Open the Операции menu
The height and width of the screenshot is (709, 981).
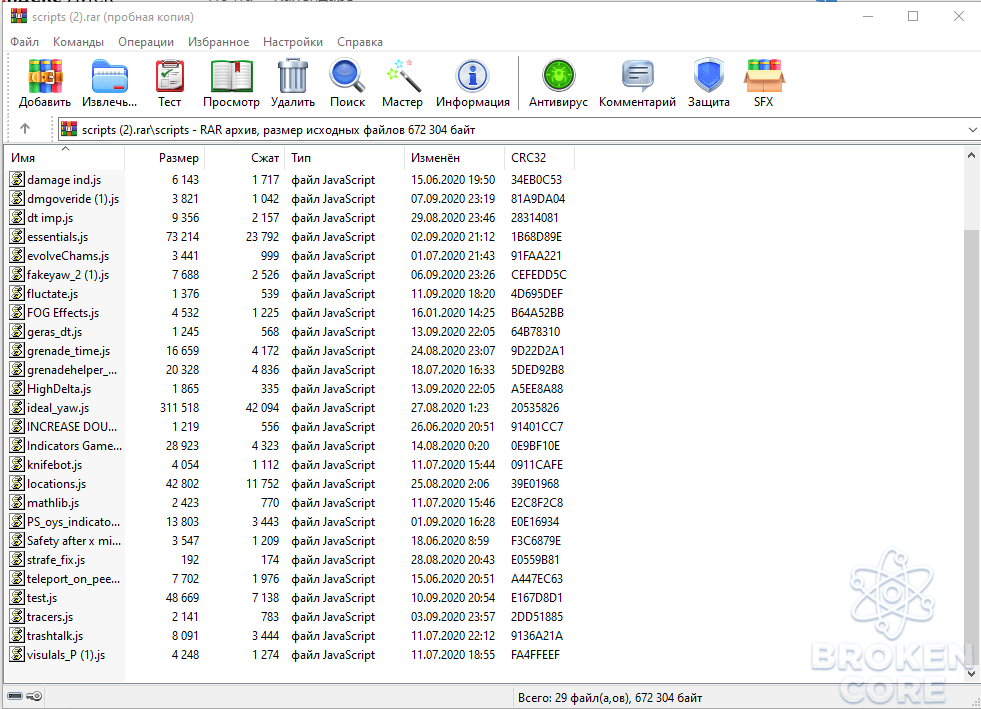(x=146, y=42)
